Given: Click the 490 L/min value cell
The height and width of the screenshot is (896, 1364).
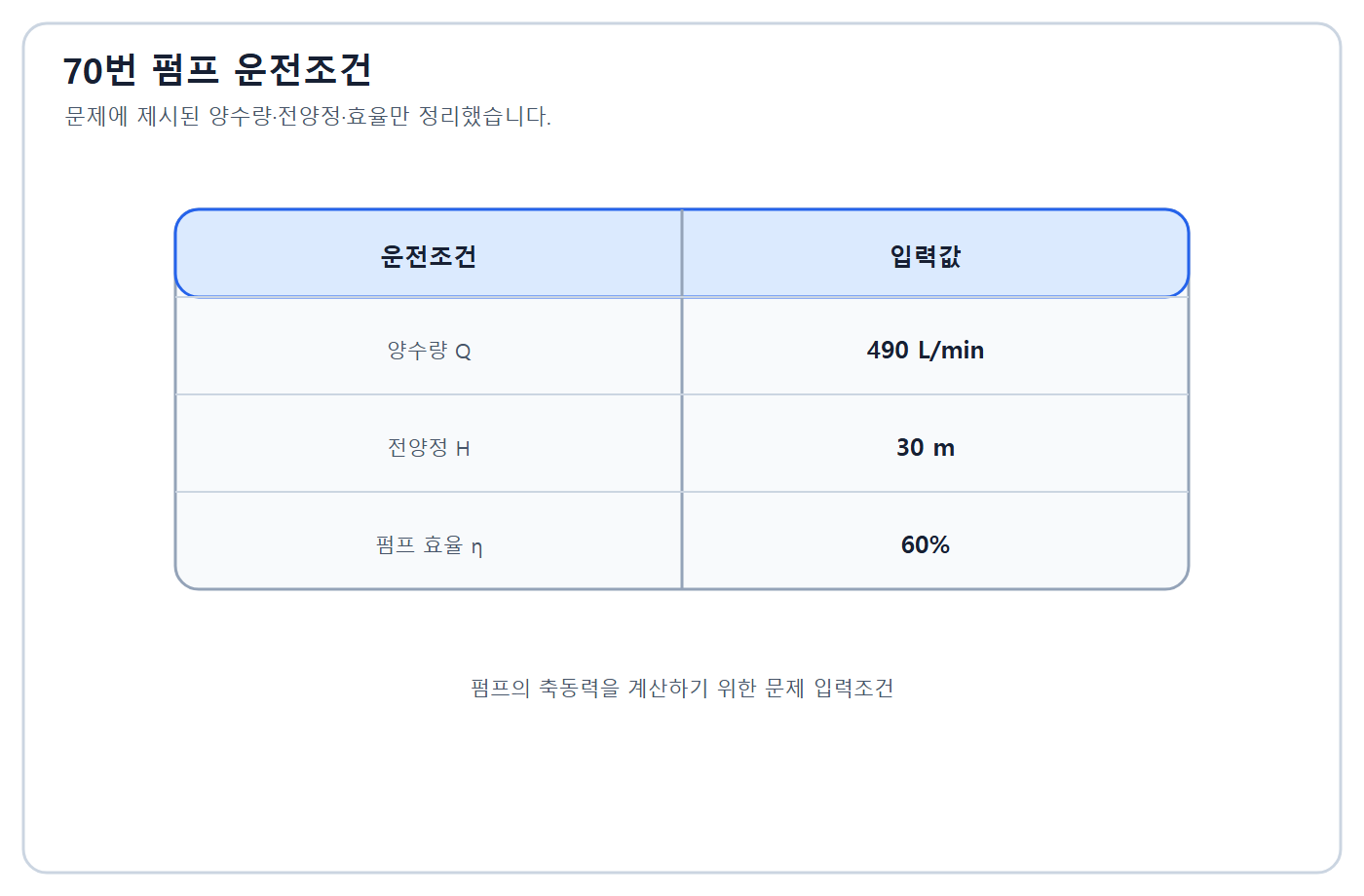Looking at the screenshot, I should point(926,351).
